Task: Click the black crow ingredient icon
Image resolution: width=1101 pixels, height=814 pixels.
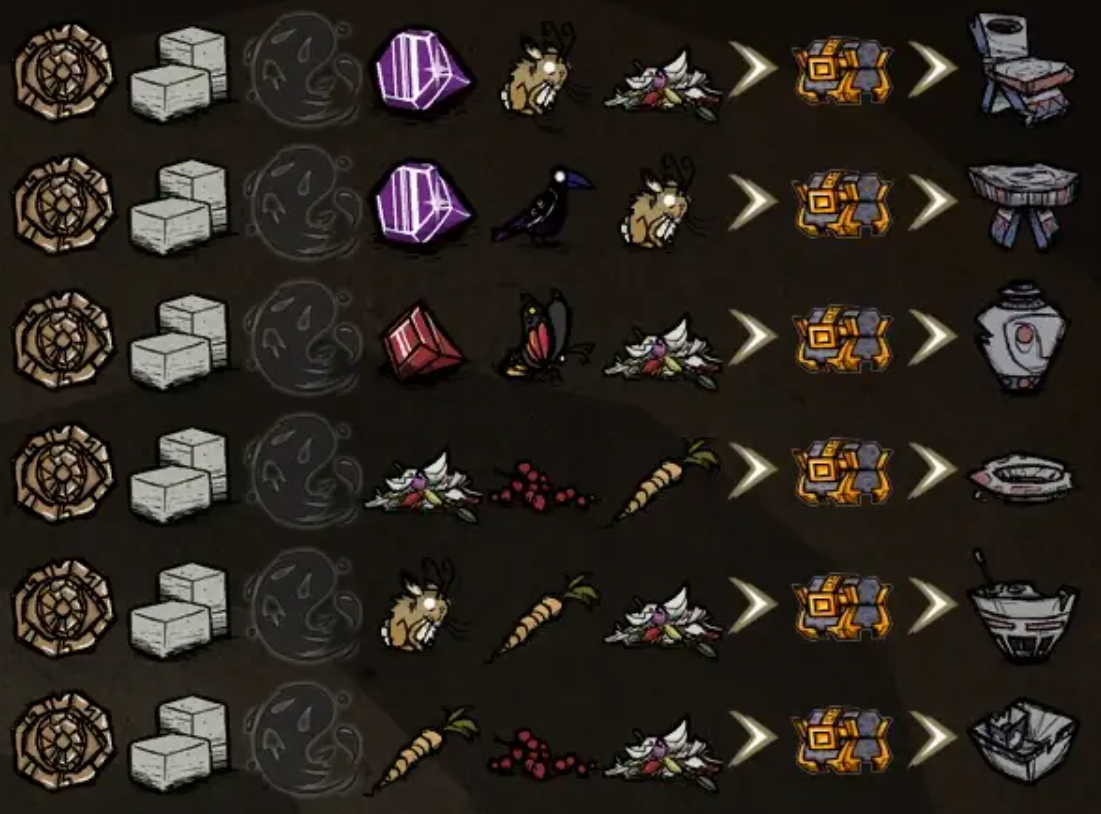Action: pyautogui.click(x=542, y=205)
